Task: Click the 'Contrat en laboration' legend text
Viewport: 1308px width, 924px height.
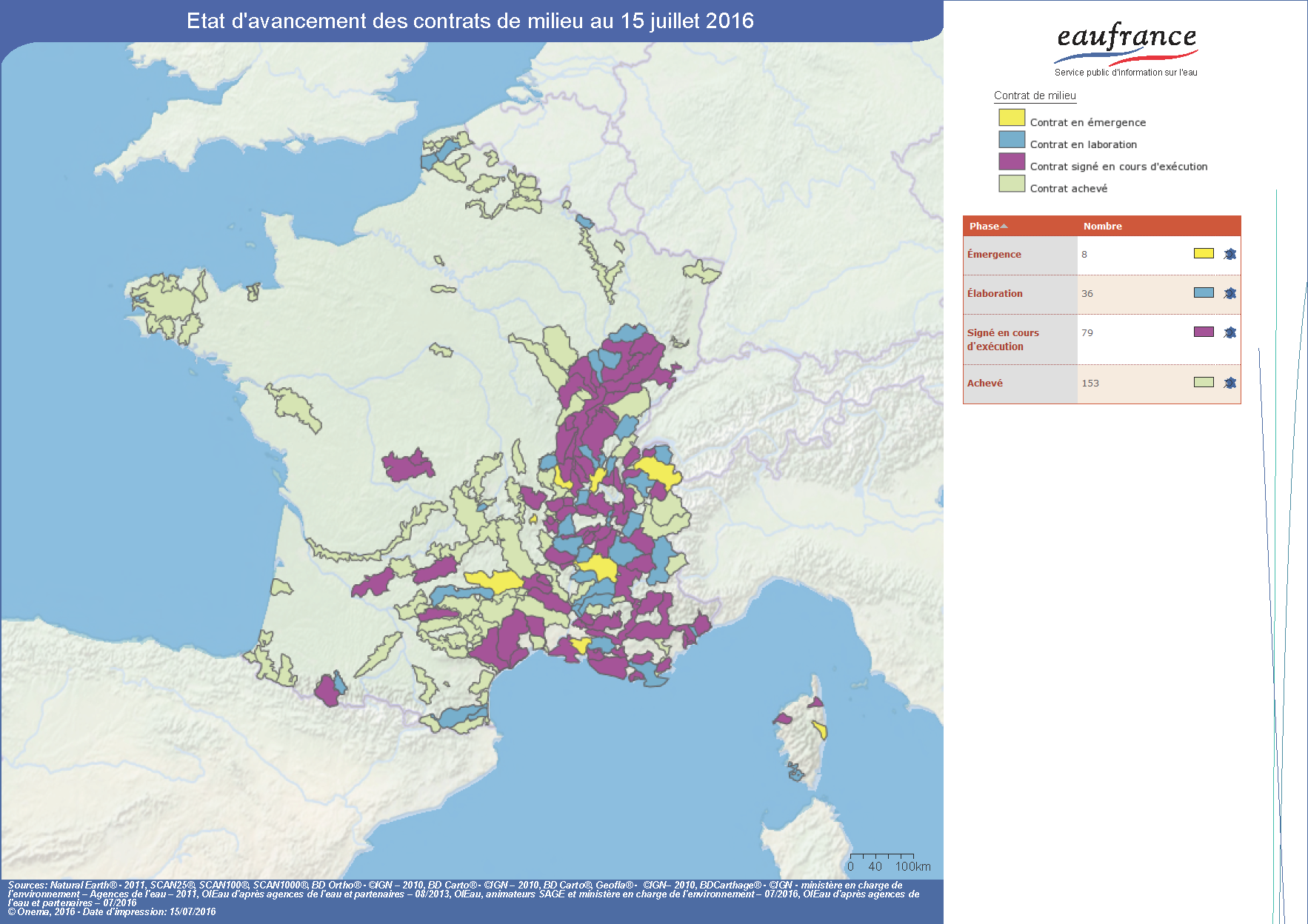Action: click(x=1084, y=144)
